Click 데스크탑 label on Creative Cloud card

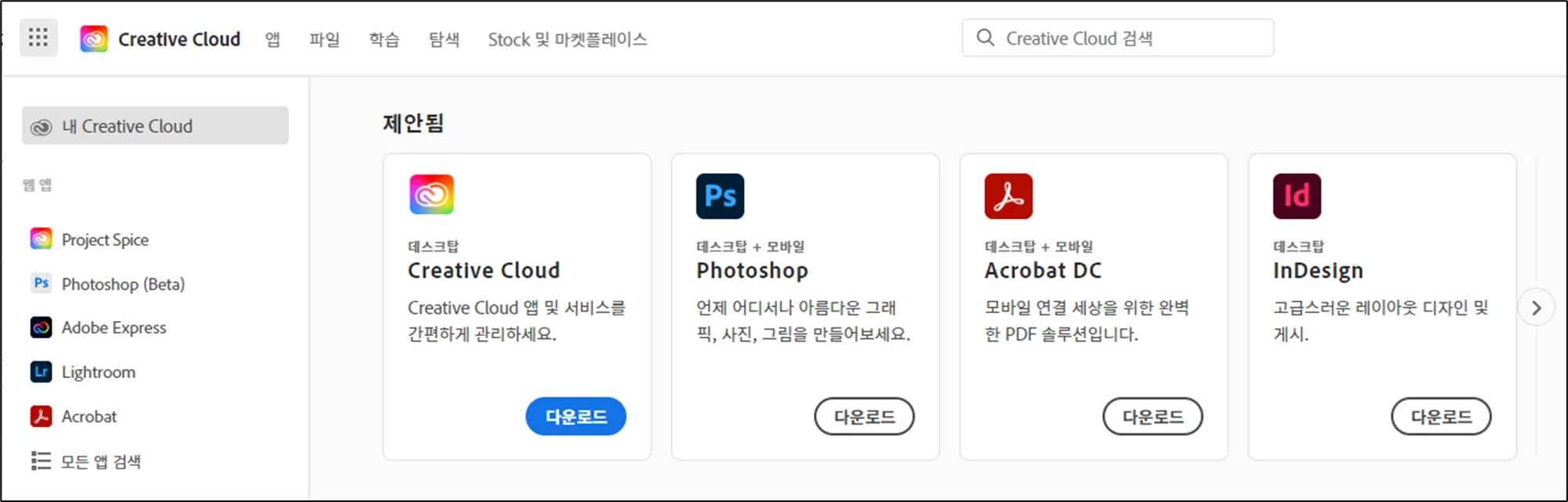[433, 247]
